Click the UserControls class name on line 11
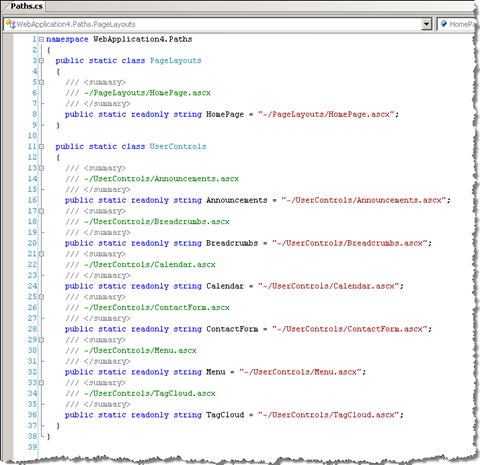 (178, 146)
